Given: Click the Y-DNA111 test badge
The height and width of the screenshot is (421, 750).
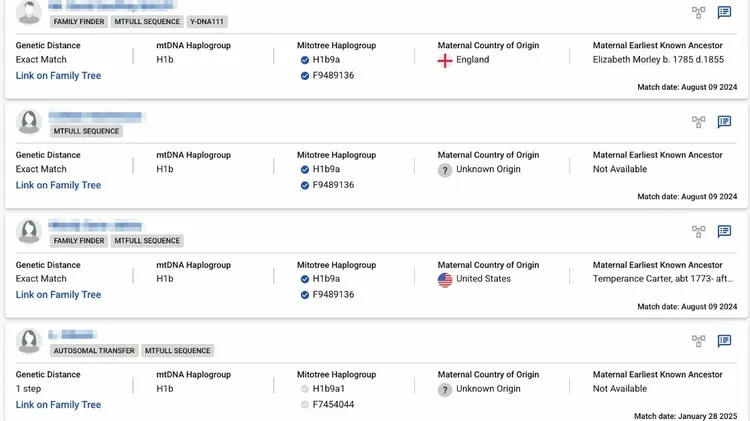Looking at the screenshot, I should coord(206,21).
